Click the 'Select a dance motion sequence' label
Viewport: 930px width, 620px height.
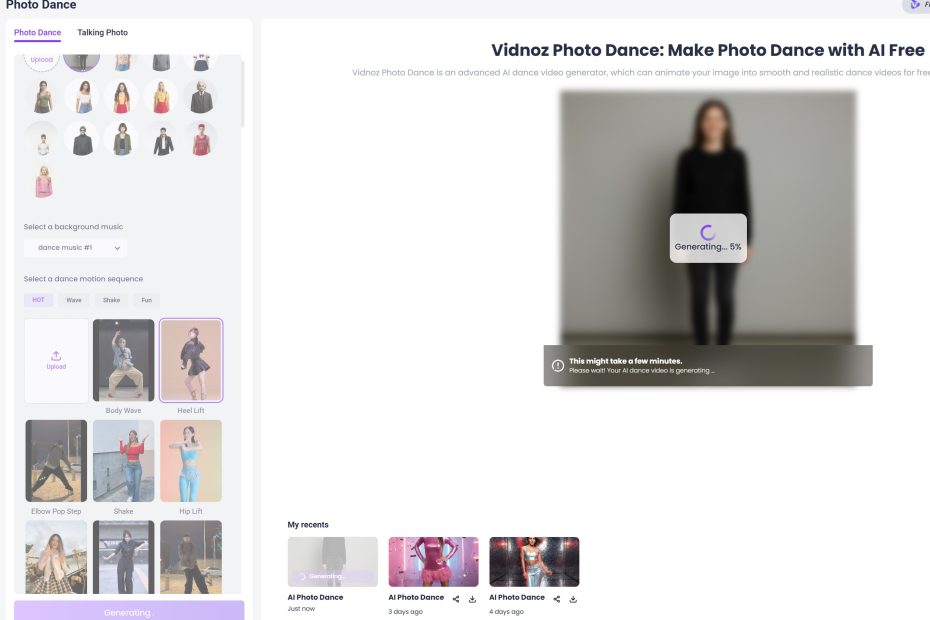(83, 279)
